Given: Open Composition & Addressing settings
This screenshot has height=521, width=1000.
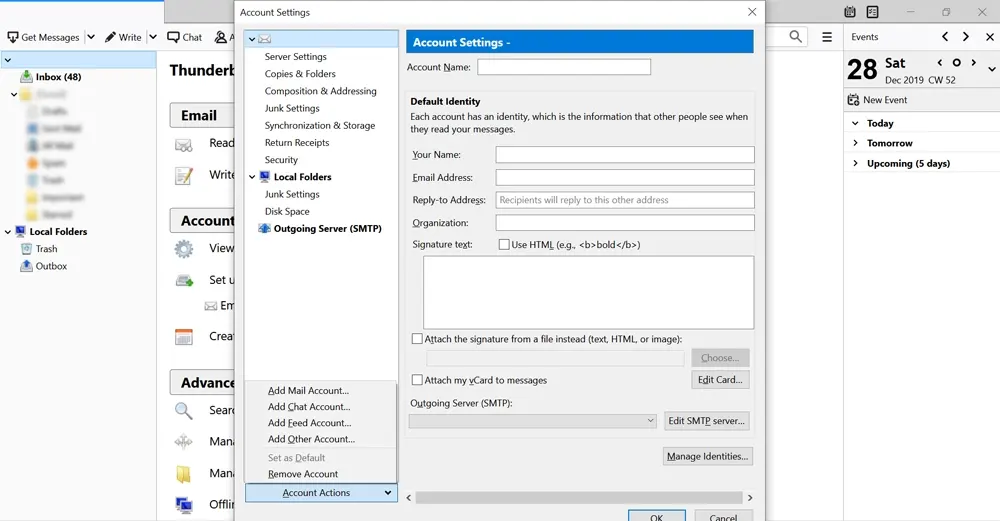Looking at the screenshot, I should (320, 91).
